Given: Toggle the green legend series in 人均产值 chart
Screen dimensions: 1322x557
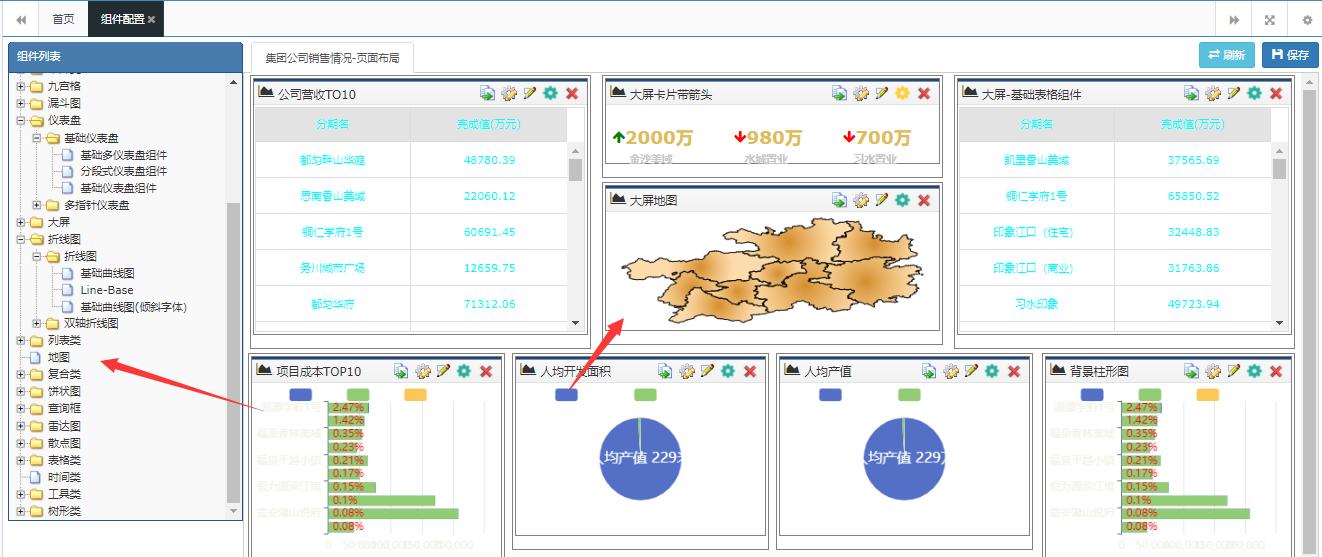Looking at the screenshot, I should click(909, 395).
